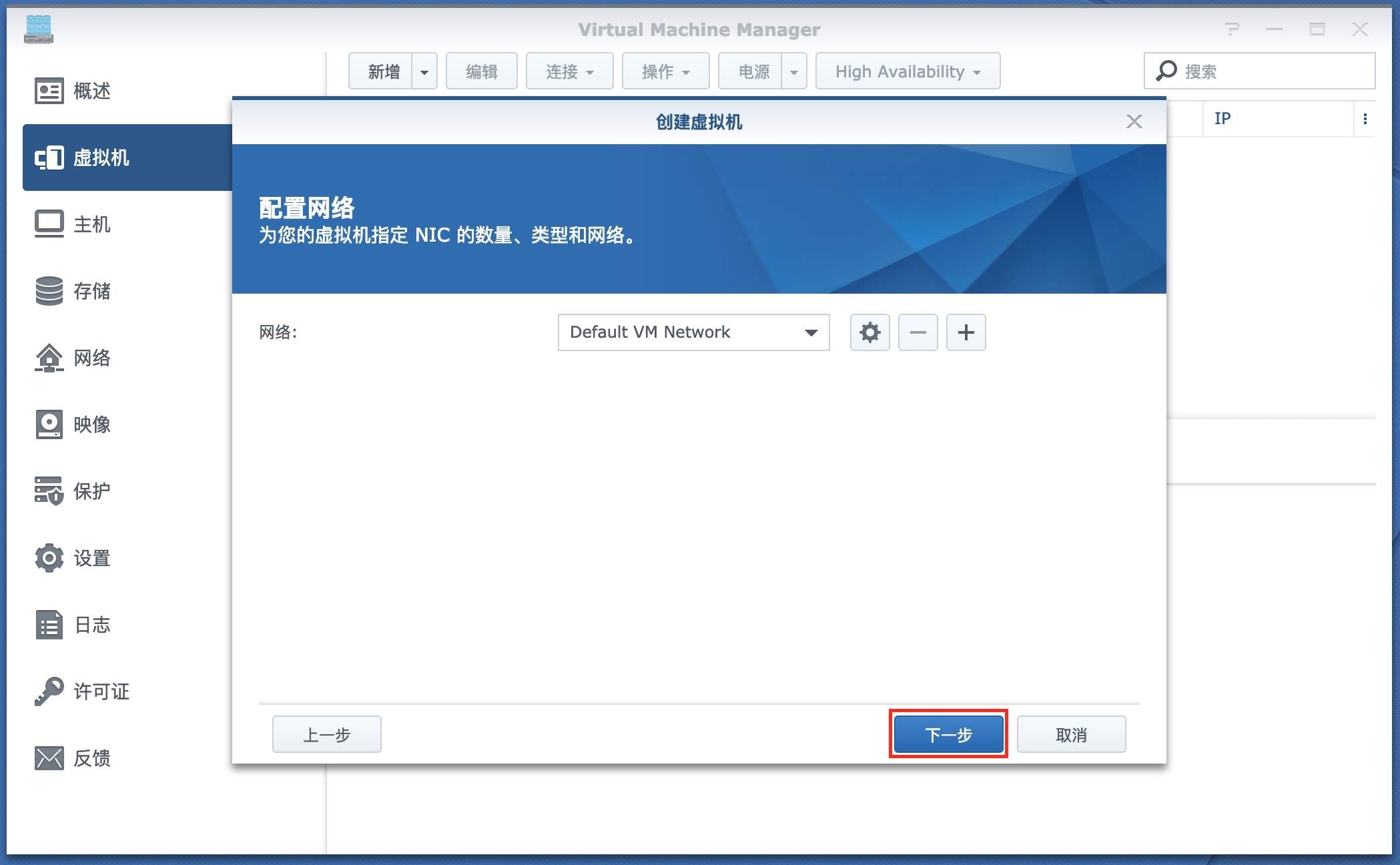This screenshot has width=1400, height=865.
Task: Expand the arrow next to 新增
Action: coord(424,71)
